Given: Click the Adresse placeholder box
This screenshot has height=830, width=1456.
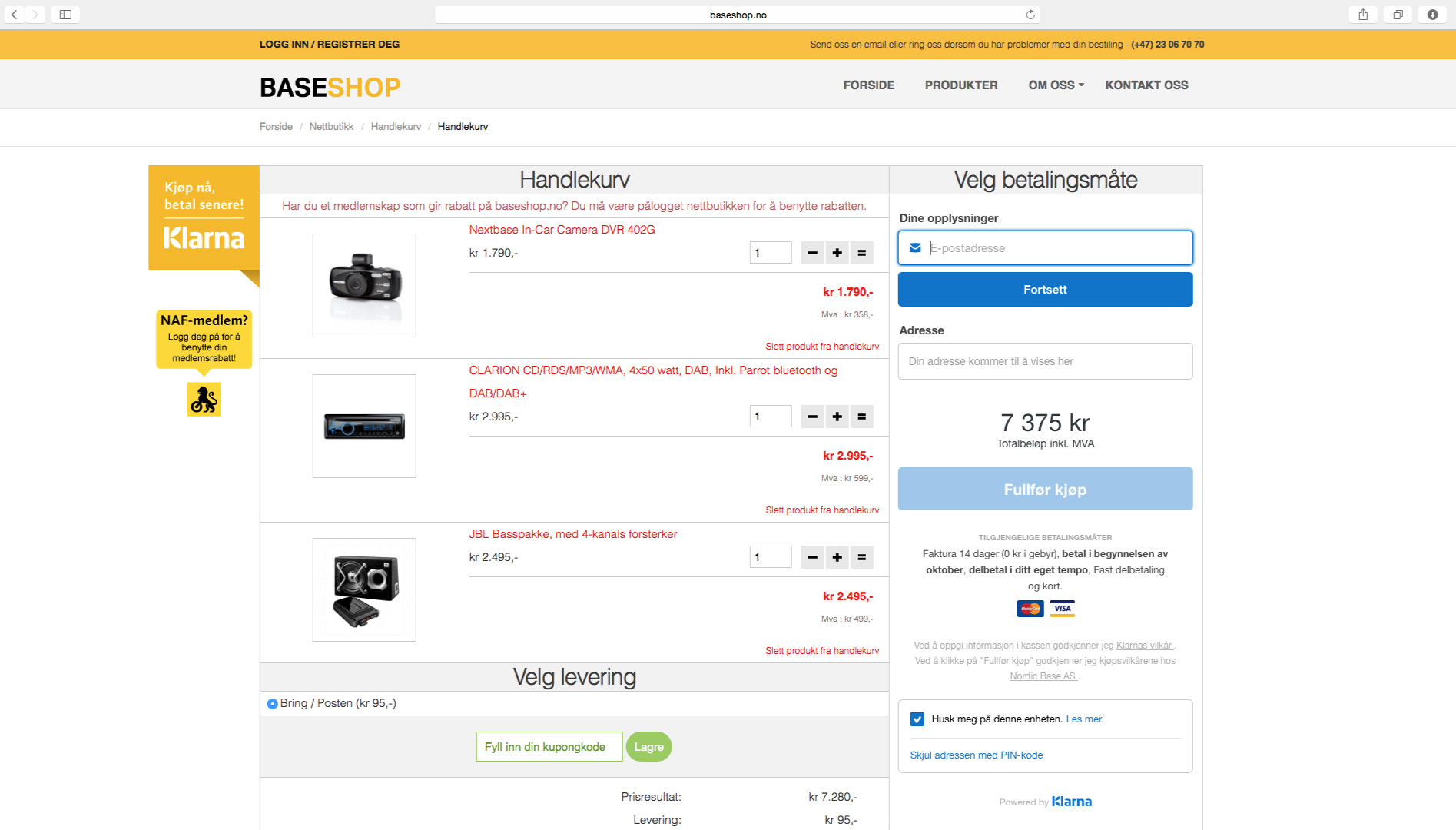Looking at the screenshot, I should [x=1045, y=361].
